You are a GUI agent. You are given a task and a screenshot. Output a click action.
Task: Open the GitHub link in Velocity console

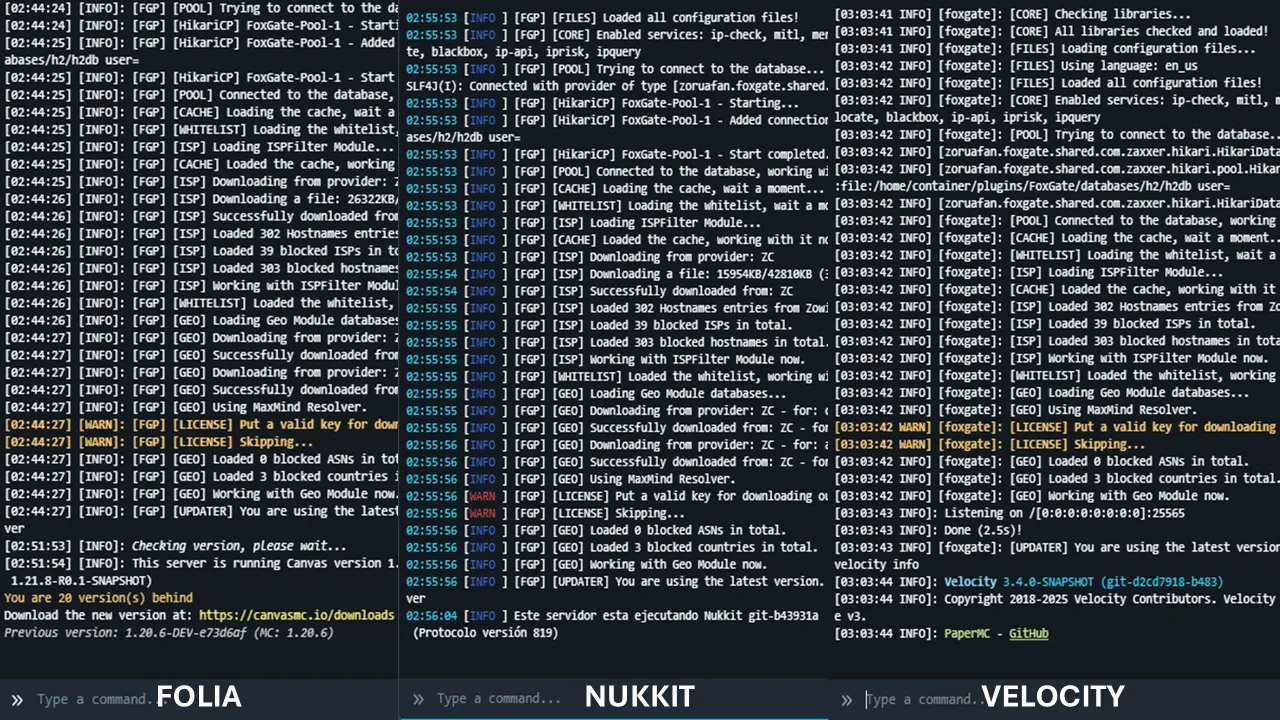[1028, 633]
